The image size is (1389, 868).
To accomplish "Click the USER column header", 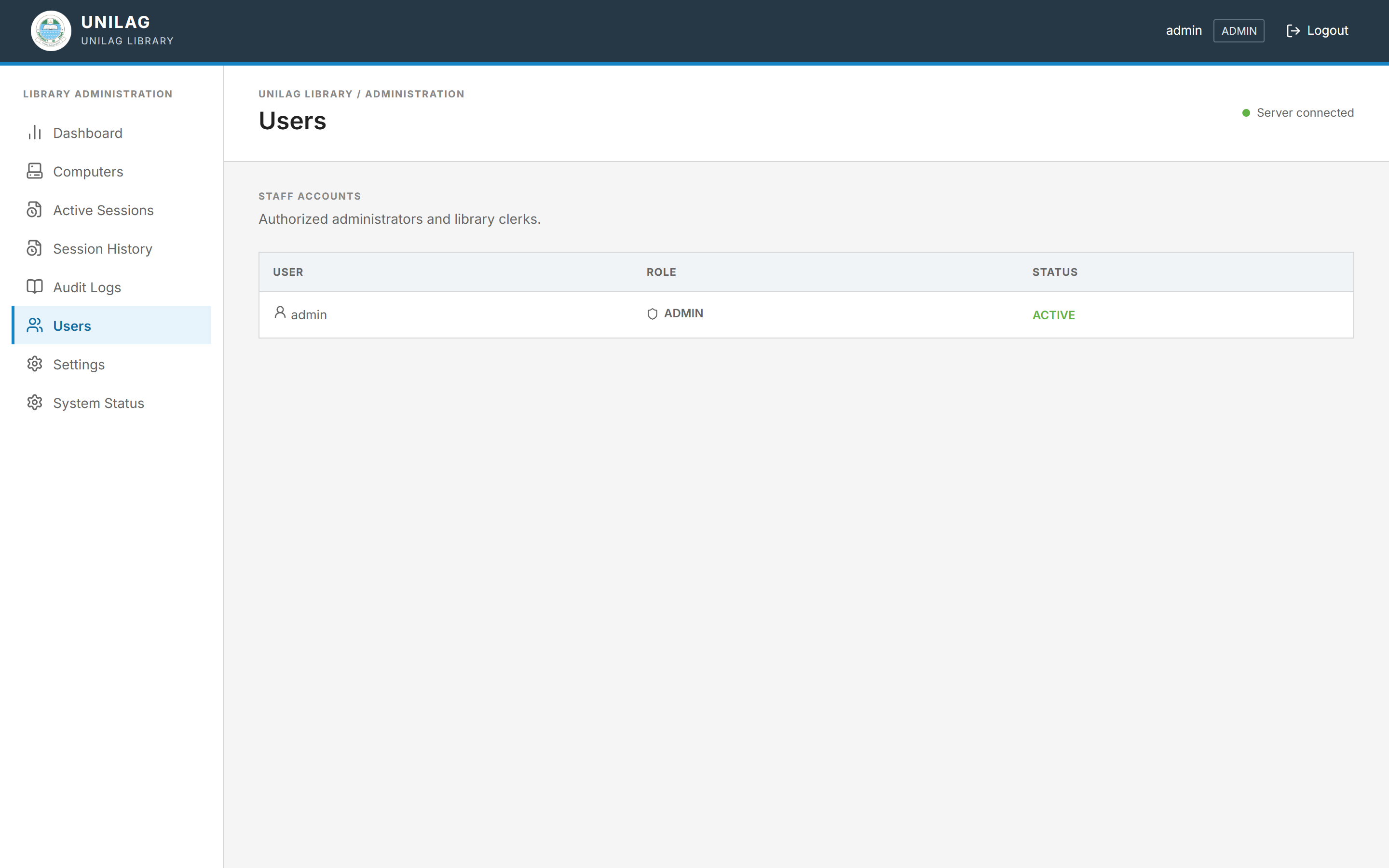I will pos(288,272).
